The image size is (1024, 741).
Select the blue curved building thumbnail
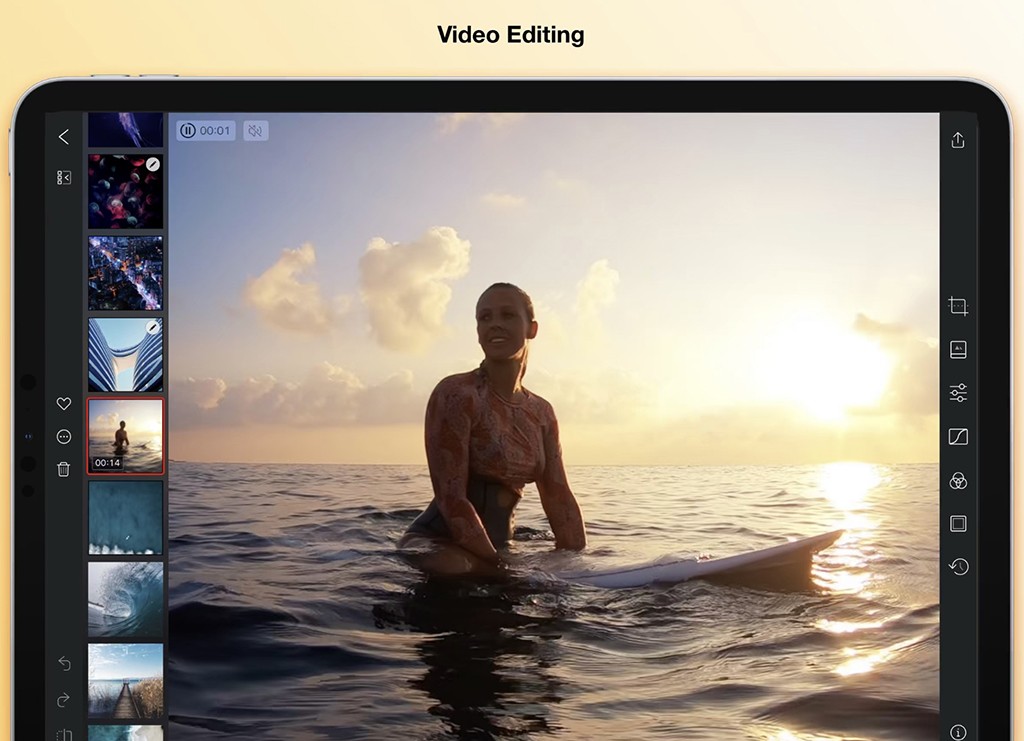pos(125,355)
